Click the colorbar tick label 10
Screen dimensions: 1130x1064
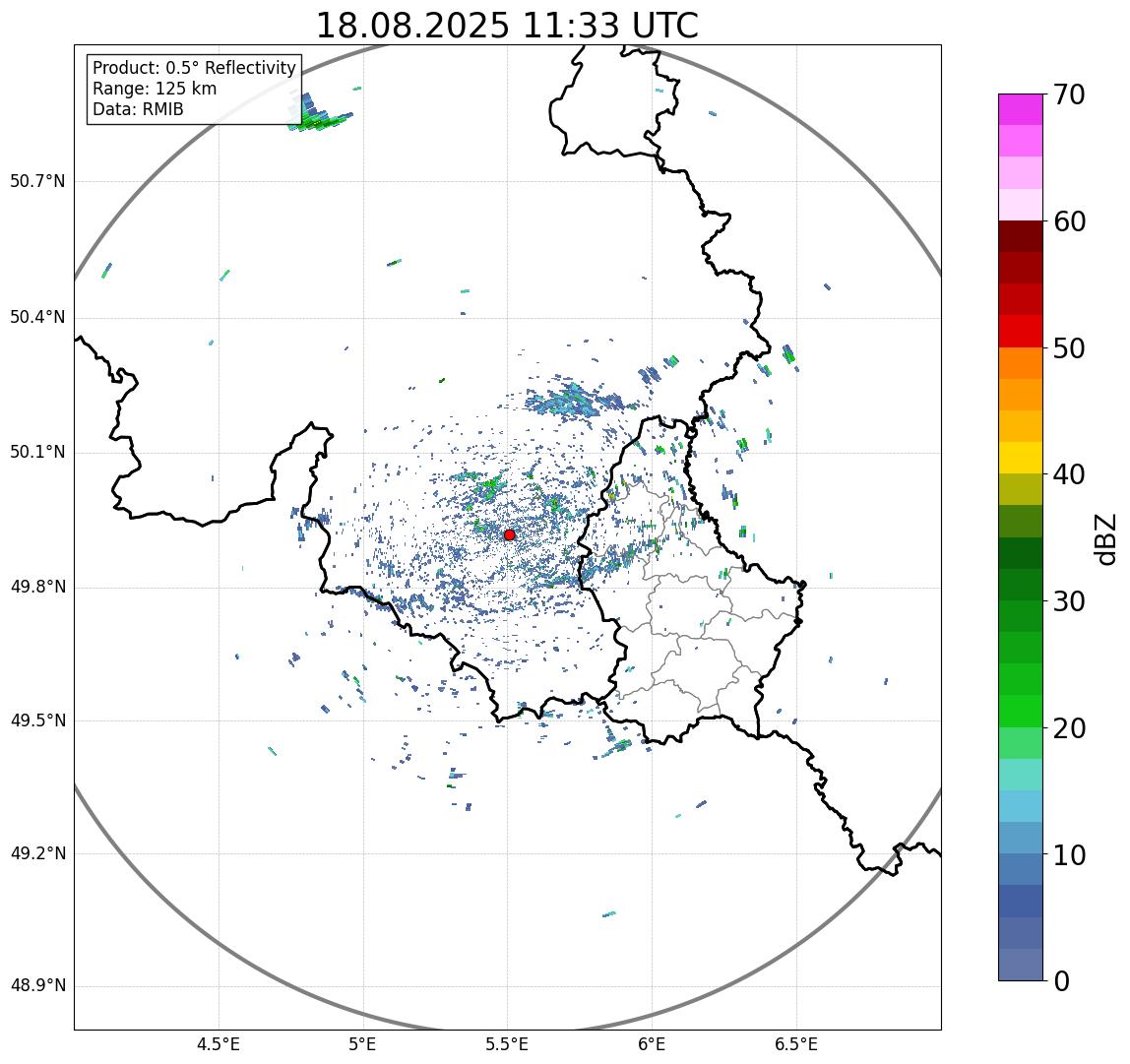pyautogui.click(x=1069, y=855)
